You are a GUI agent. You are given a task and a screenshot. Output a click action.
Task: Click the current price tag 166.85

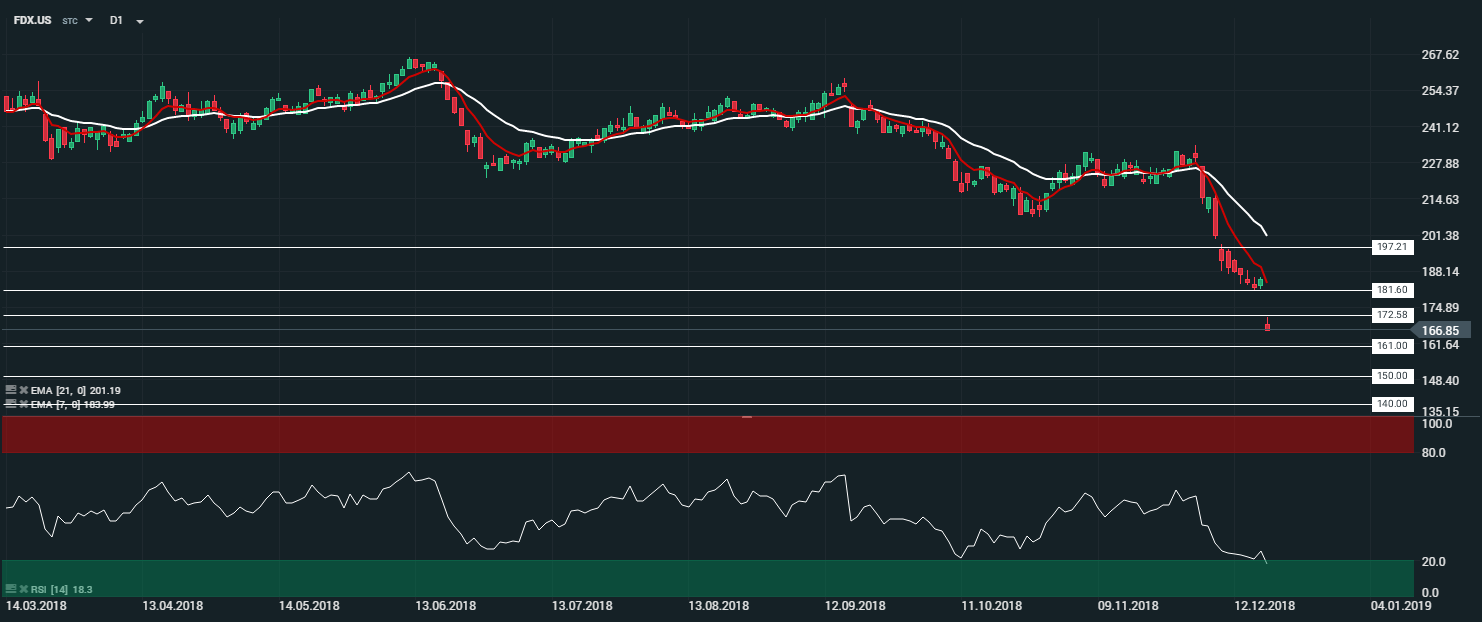click(1444, 330)
